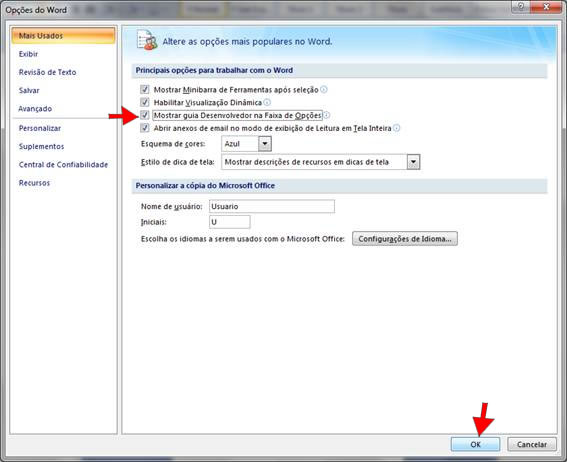Open the Revisão de Texto category
567x462 pixels.
click(x=47, y=72)
